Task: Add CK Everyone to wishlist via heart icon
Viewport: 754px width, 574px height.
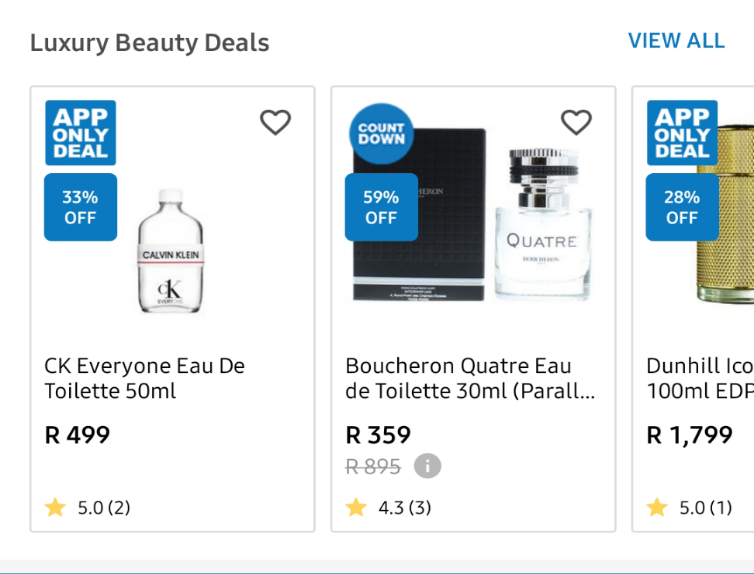Action: click(276, 122)
